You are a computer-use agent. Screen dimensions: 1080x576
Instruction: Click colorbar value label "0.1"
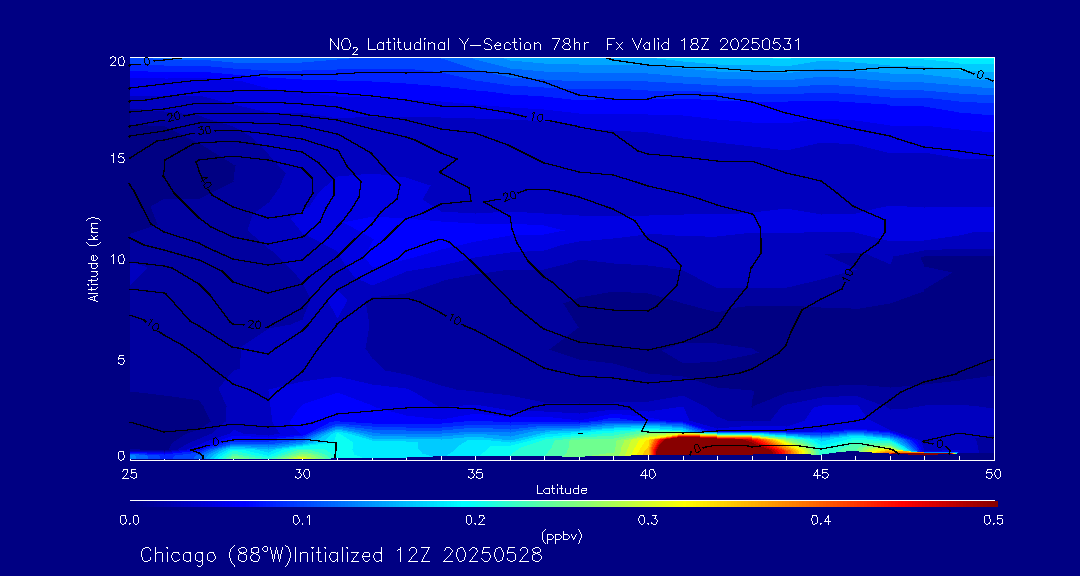[302, 520]
